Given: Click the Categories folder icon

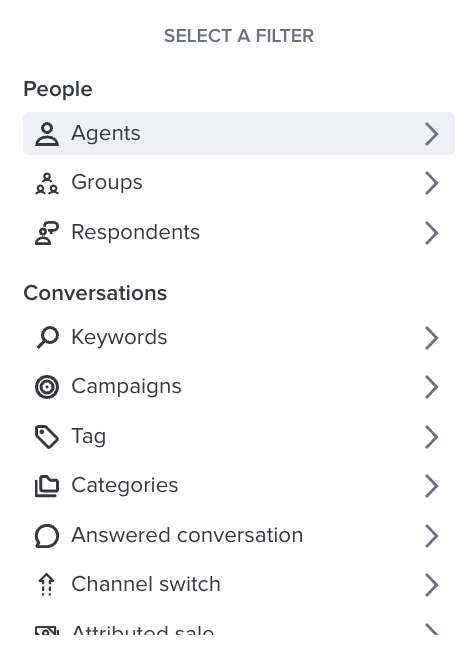Looking at the screenshot, I should (x=47, y=486).
